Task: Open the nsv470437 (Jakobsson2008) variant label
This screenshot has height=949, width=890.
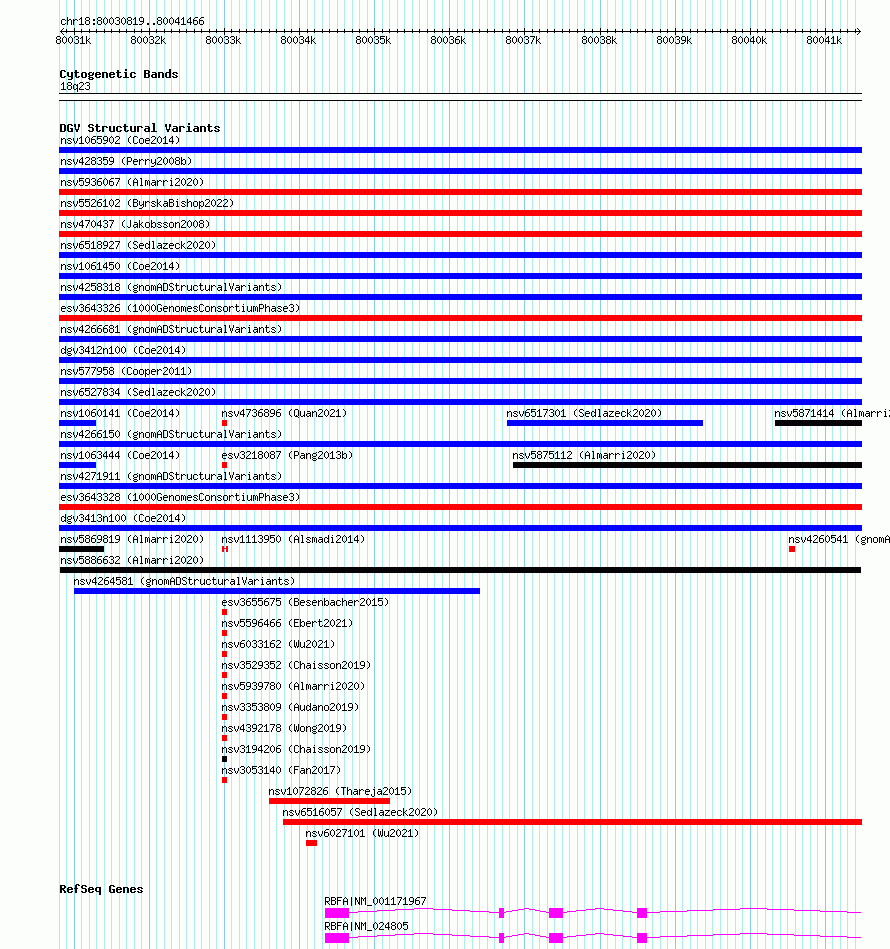Action: [135, 225]
